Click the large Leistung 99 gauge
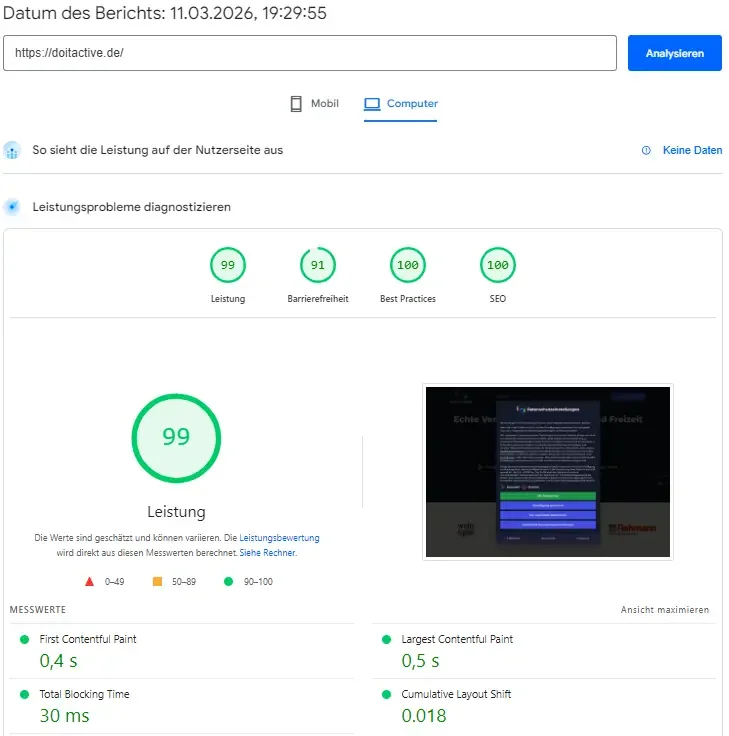The width and height of the screenshot is (729, 736). pos(176,438)
